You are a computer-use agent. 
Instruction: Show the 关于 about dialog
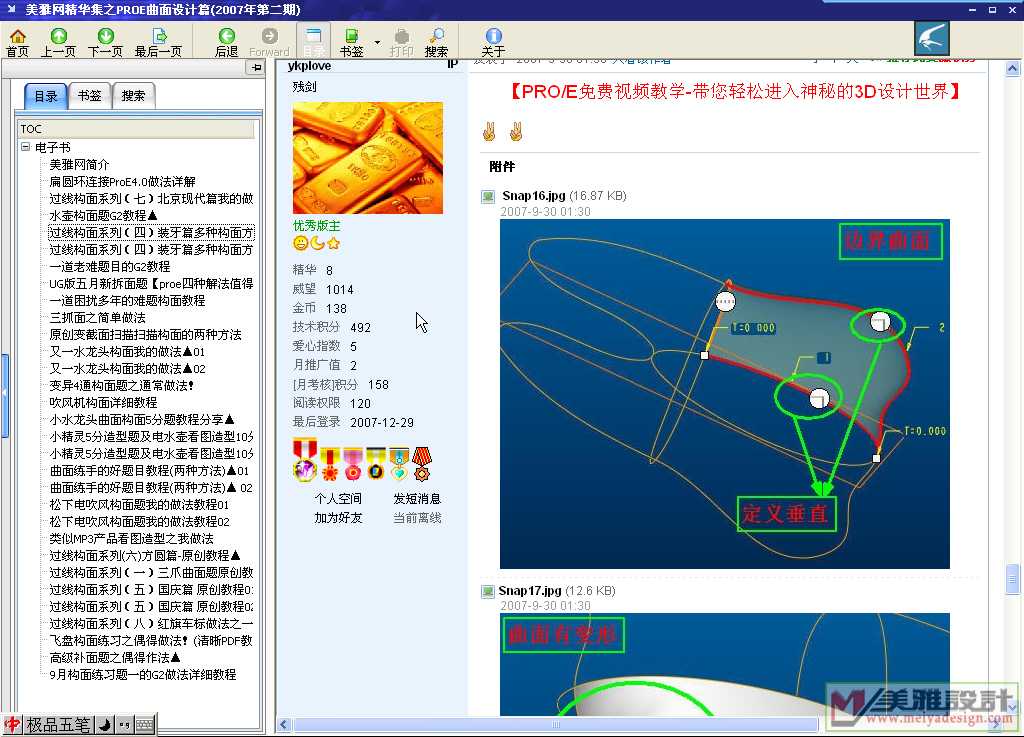[x=493, y=42]
